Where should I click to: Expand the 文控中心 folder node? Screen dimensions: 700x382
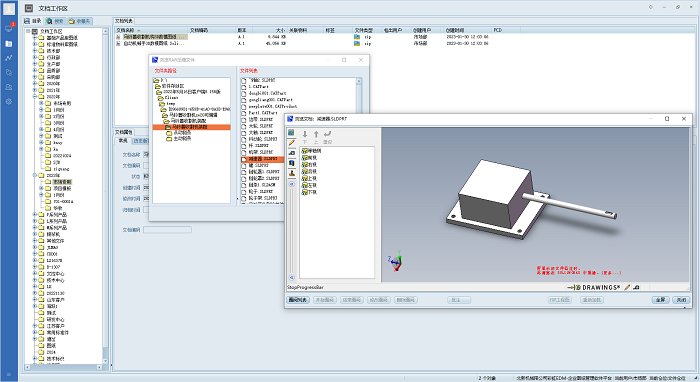(35, 274)
